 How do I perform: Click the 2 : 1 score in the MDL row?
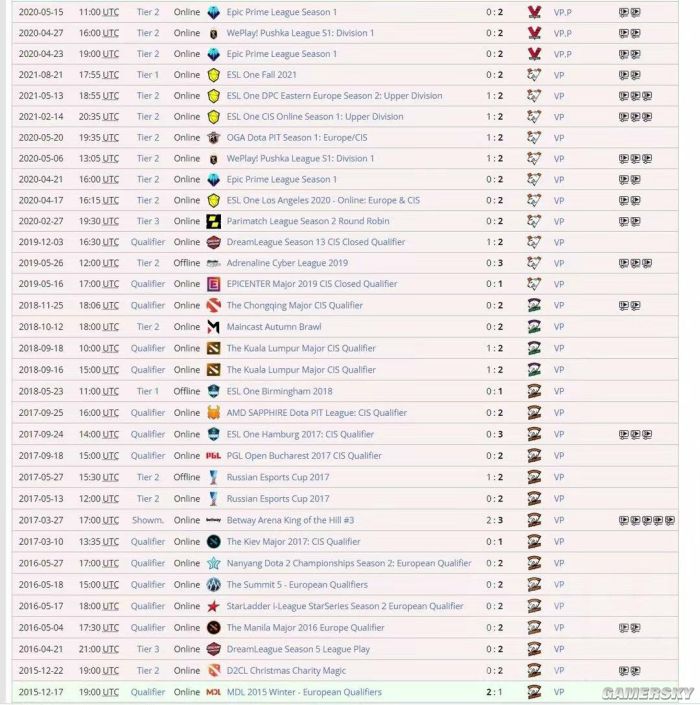tap(495, 692)
